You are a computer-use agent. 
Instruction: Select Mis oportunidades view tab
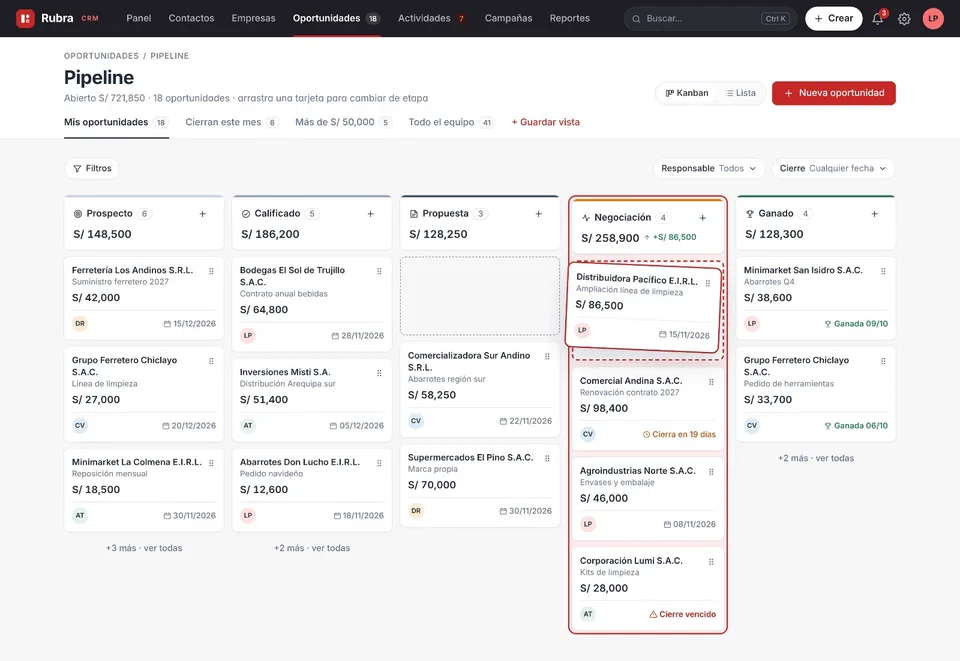point(116,122)
